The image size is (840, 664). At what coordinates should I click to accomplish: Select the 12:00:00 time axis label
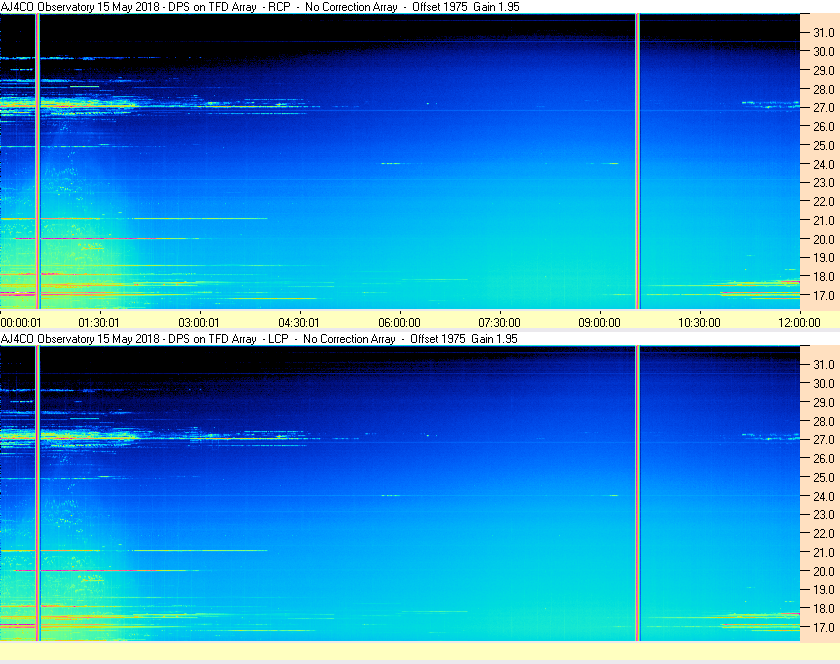799,323
